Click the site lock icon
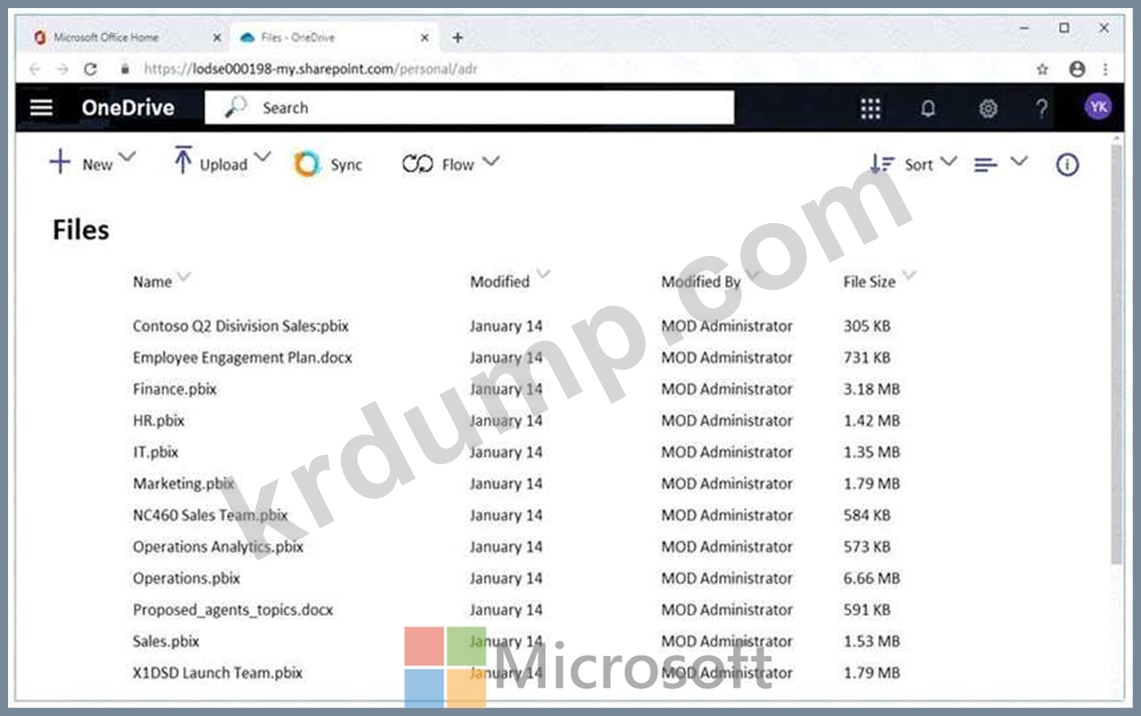 [x=125, y=69]
